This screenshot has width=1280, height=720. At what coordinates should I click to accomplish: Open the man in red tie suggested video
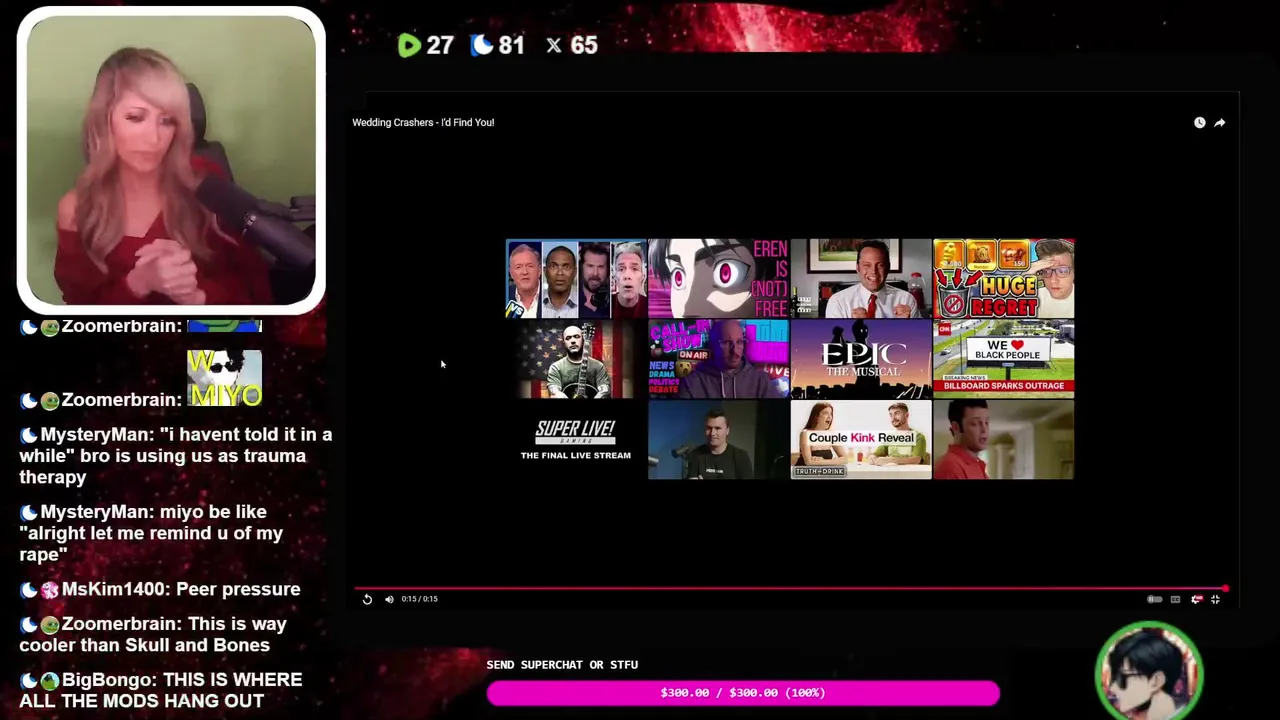tap(861, 279)
